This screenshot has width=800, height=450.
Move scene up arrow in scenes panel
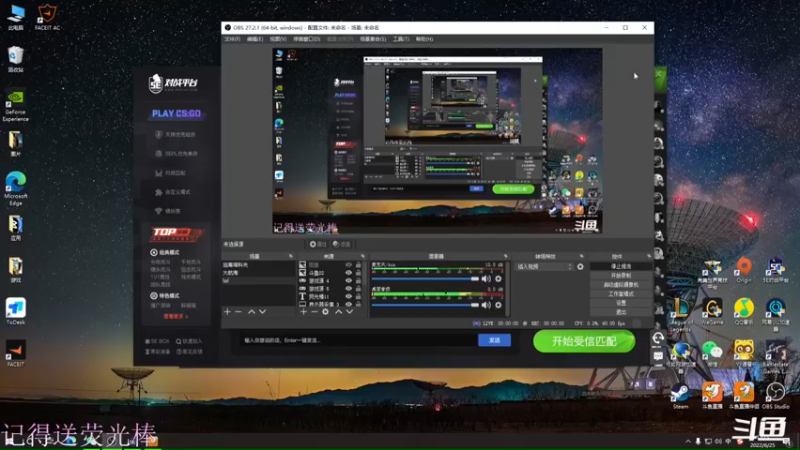(x=252, y=311)
